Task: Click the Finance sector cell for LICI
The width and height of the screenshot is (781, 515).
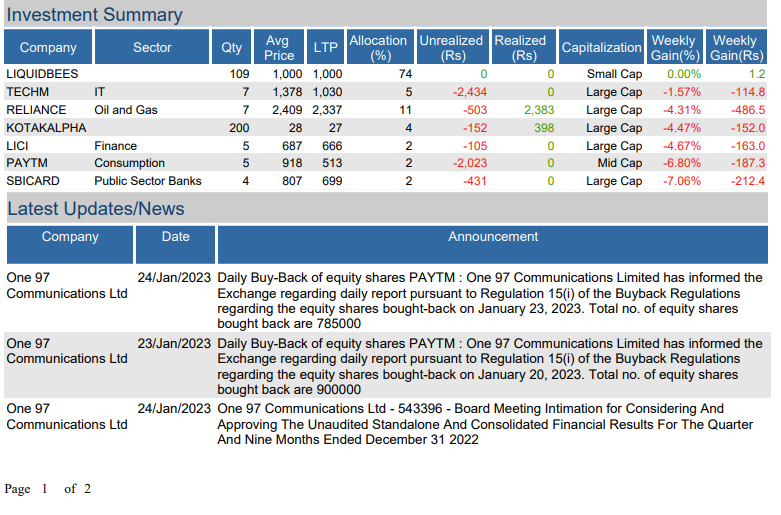Action: (x=116, y=145)
